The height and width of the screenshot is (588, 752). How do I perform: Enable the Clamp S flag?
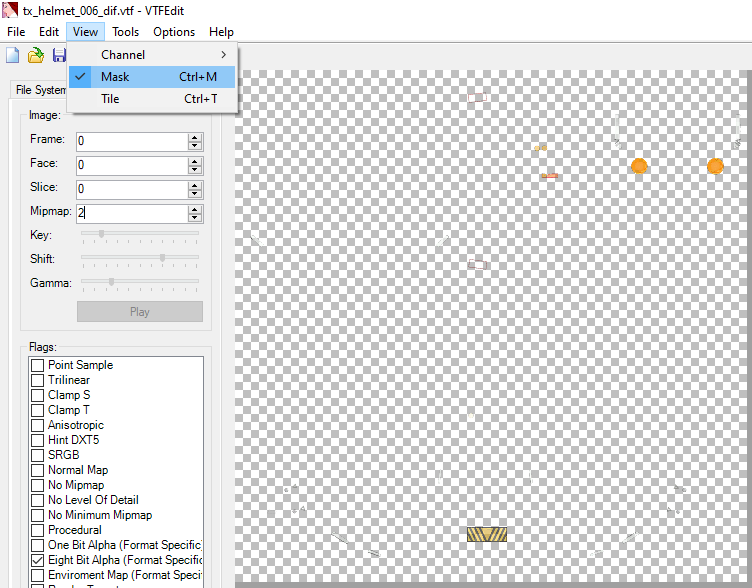pos(37,395)
